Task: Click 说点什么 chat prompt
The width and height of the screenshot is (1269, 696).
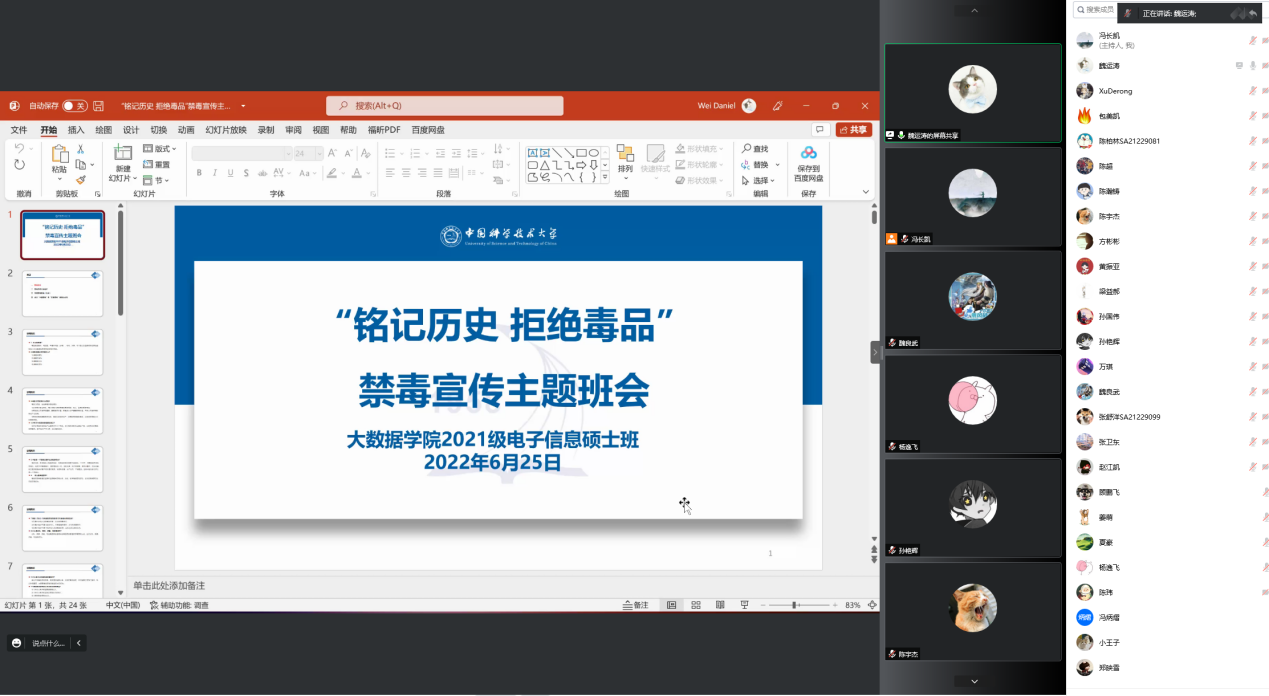Action: pos(48,643)
